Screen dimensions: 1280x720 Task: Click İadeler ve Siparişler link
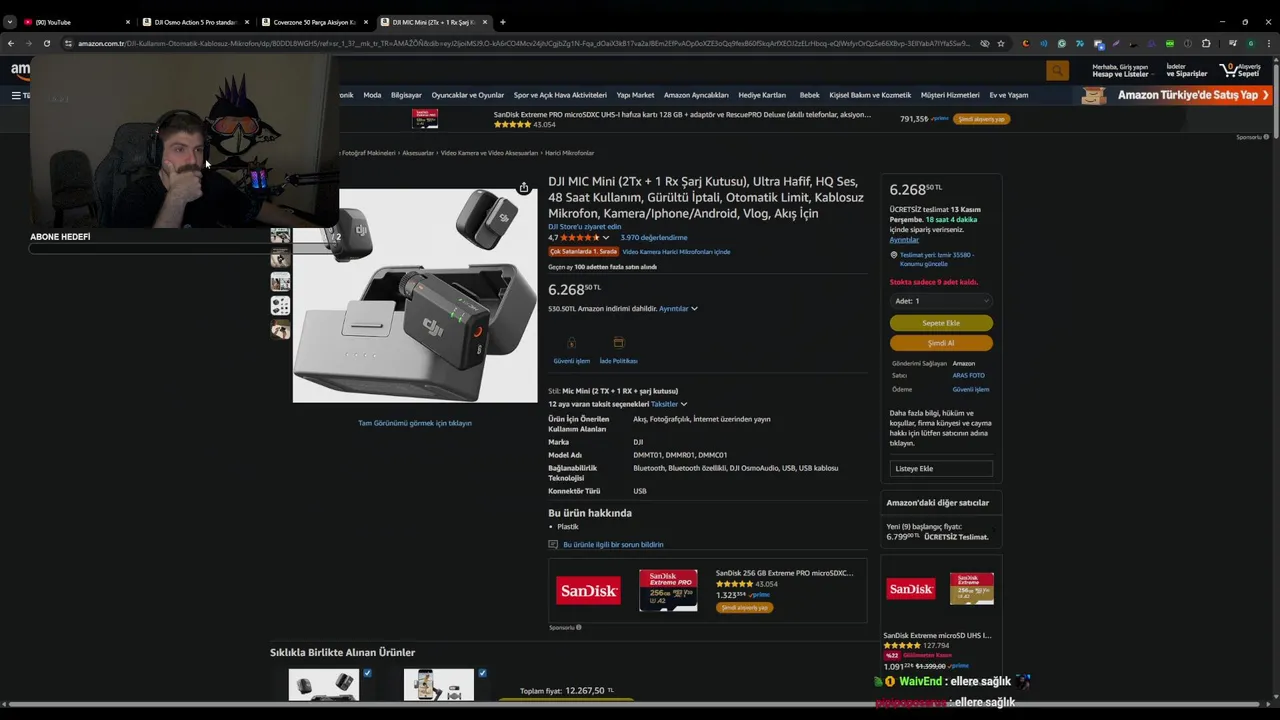1187,70
